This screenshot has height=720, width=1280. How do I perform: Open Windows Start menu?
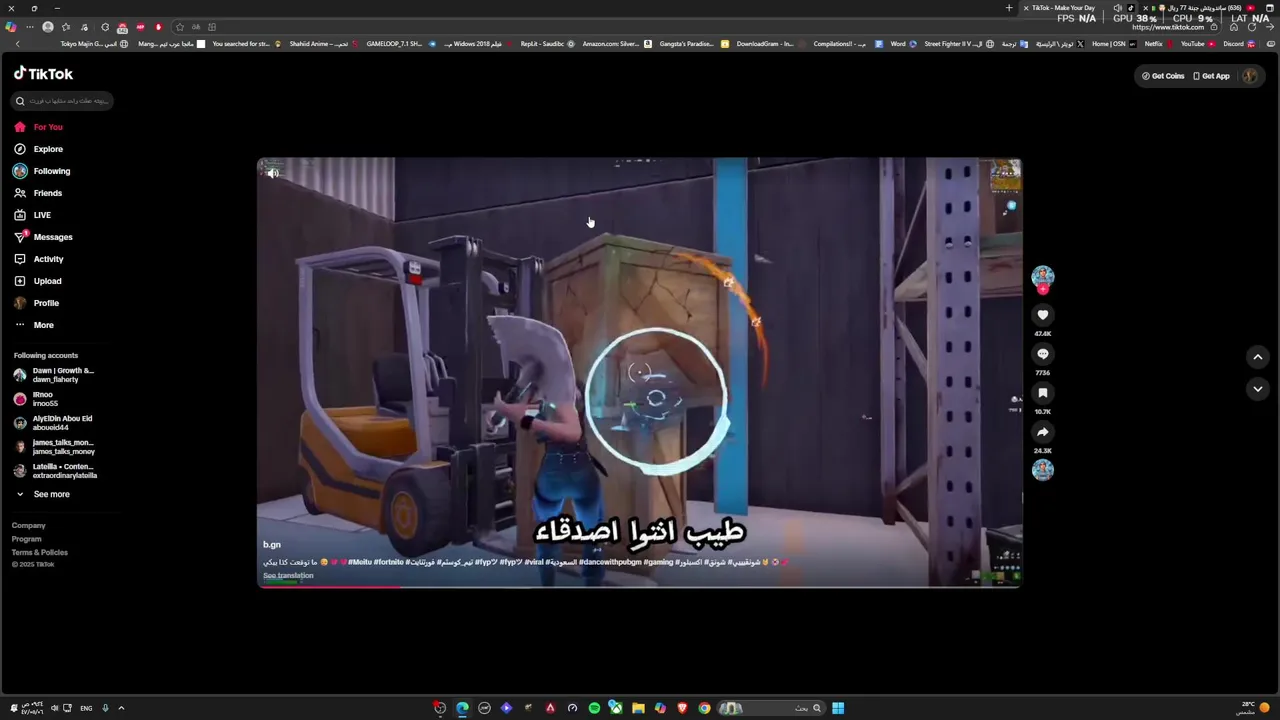(838, 708)
